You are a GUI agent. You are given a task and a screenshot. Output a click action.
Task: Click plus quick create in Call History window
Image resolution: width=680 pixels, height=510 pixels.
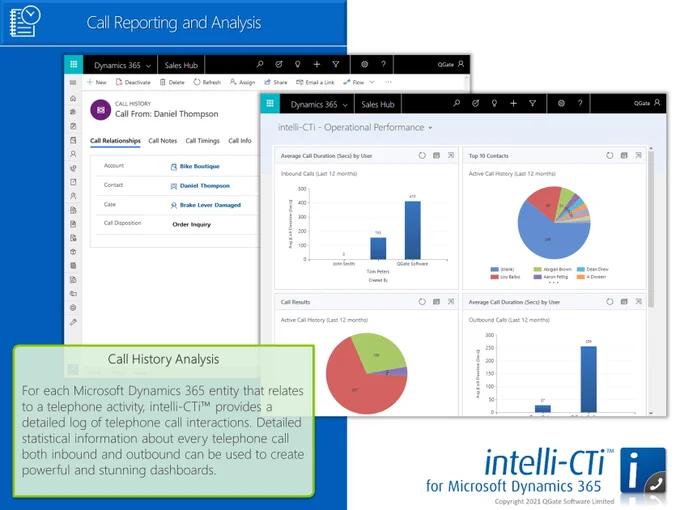(317, 64)
